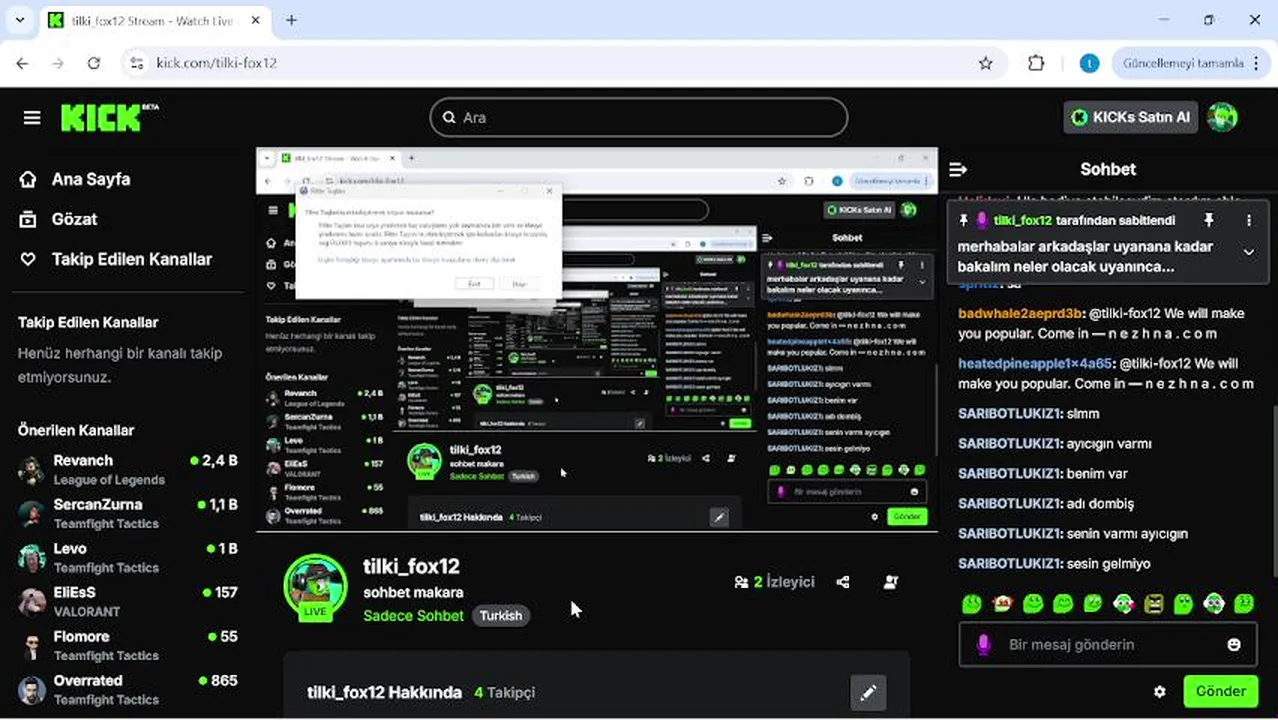1278x720 pixels.
Task: Open Revanch recommended channel
Action: point(128,469)
